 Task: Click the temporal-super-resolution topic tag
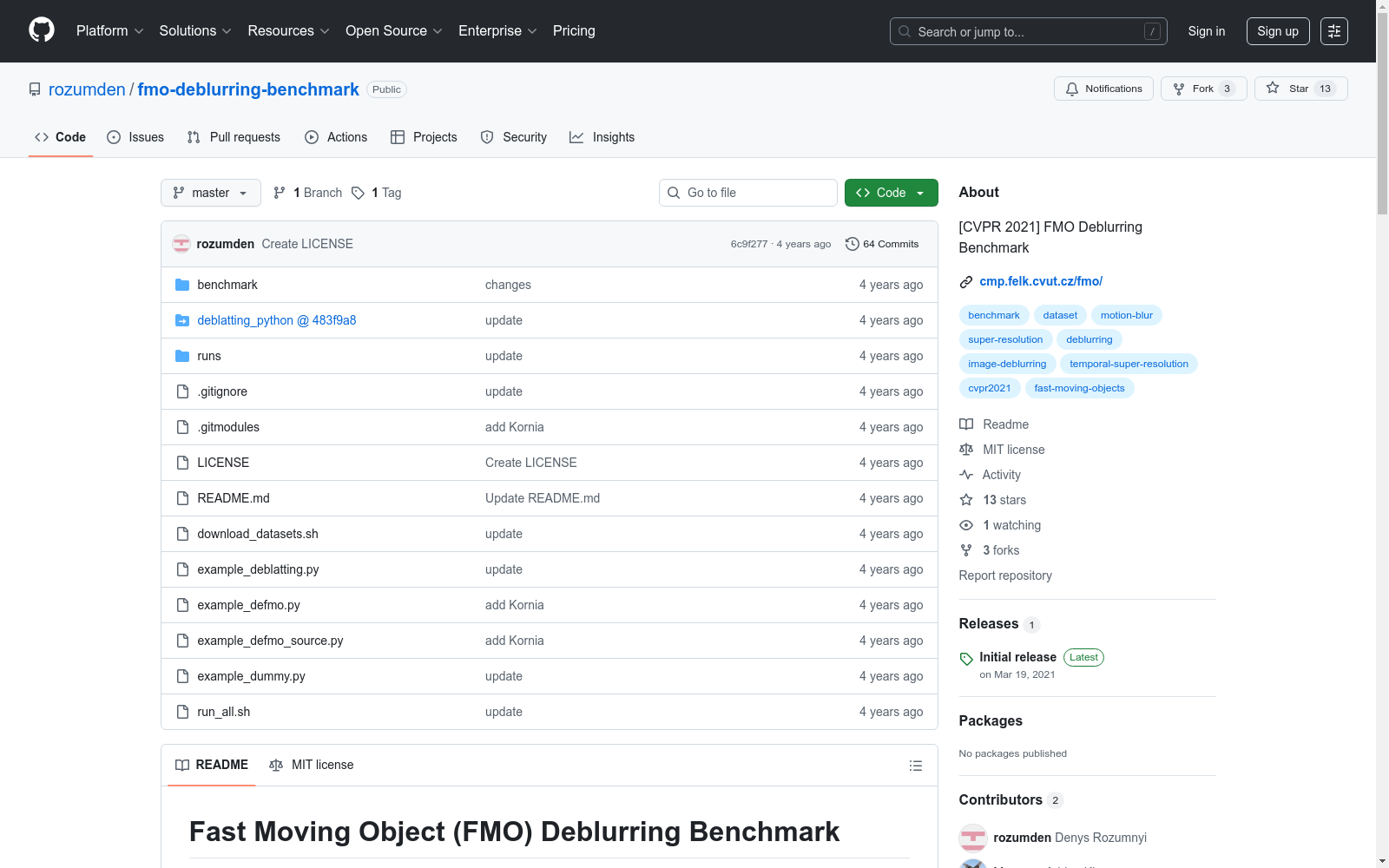tap(1129, 364)
